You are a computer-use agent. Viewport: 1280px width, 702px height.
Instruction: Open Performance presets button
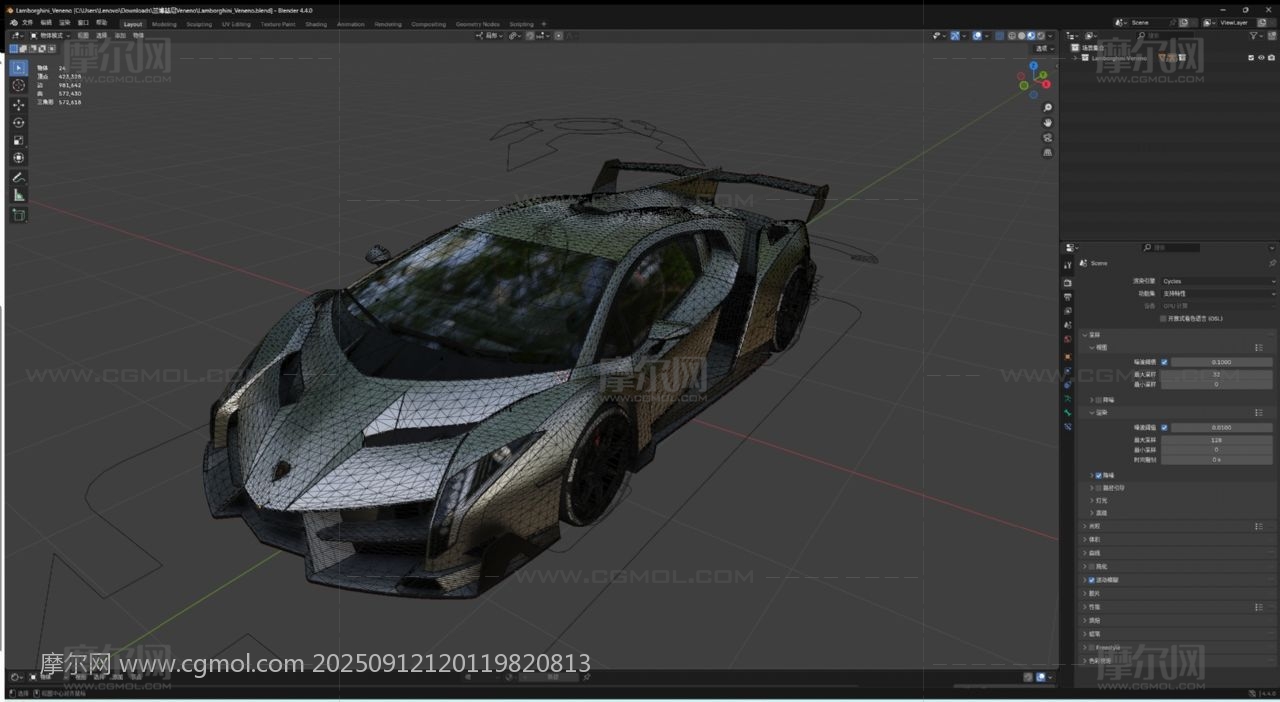coord(1259,607)
